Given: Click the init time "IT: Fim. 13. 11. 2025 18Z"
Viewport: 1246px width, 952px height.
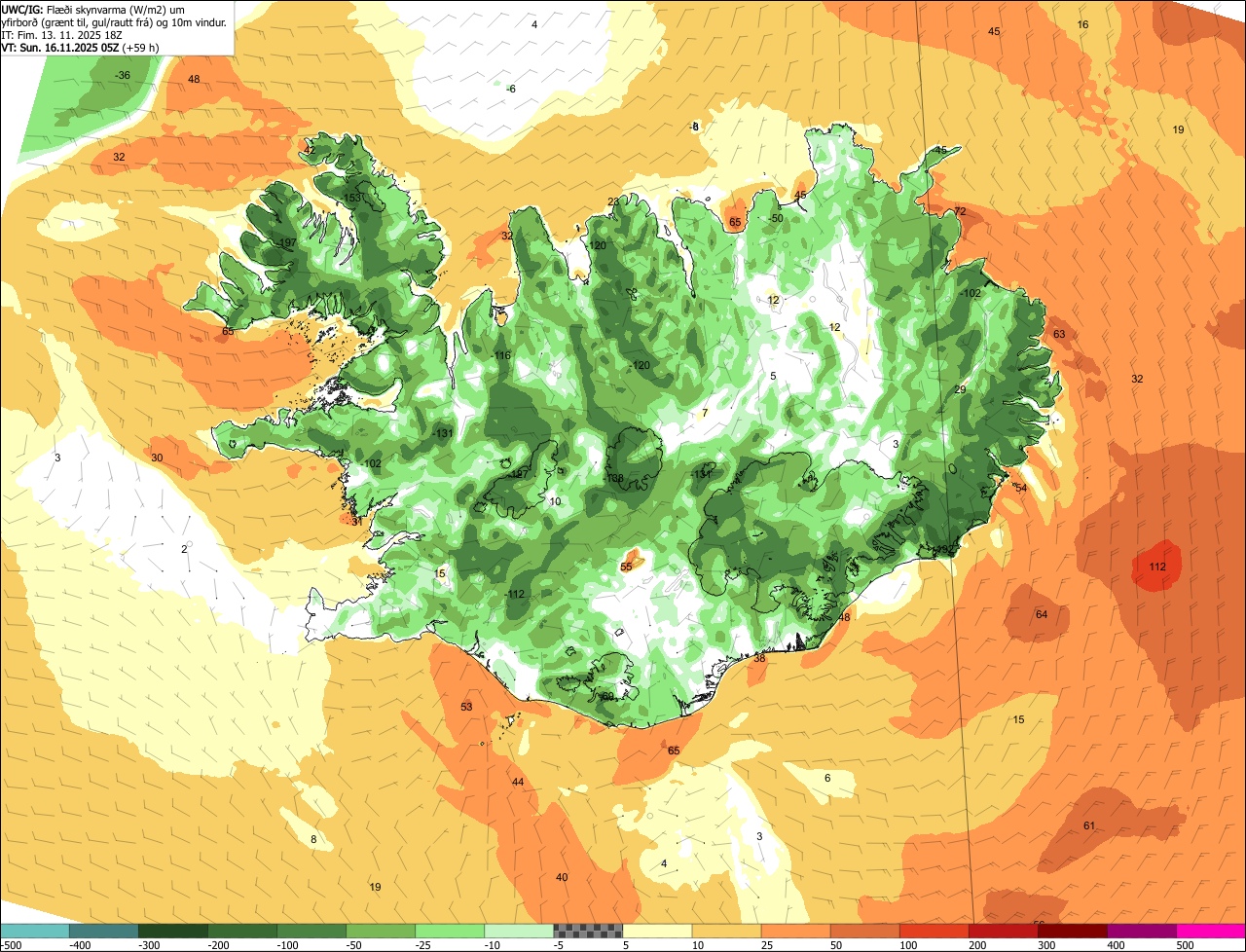Looking at the screenshot, I should [x=61, y=34].
